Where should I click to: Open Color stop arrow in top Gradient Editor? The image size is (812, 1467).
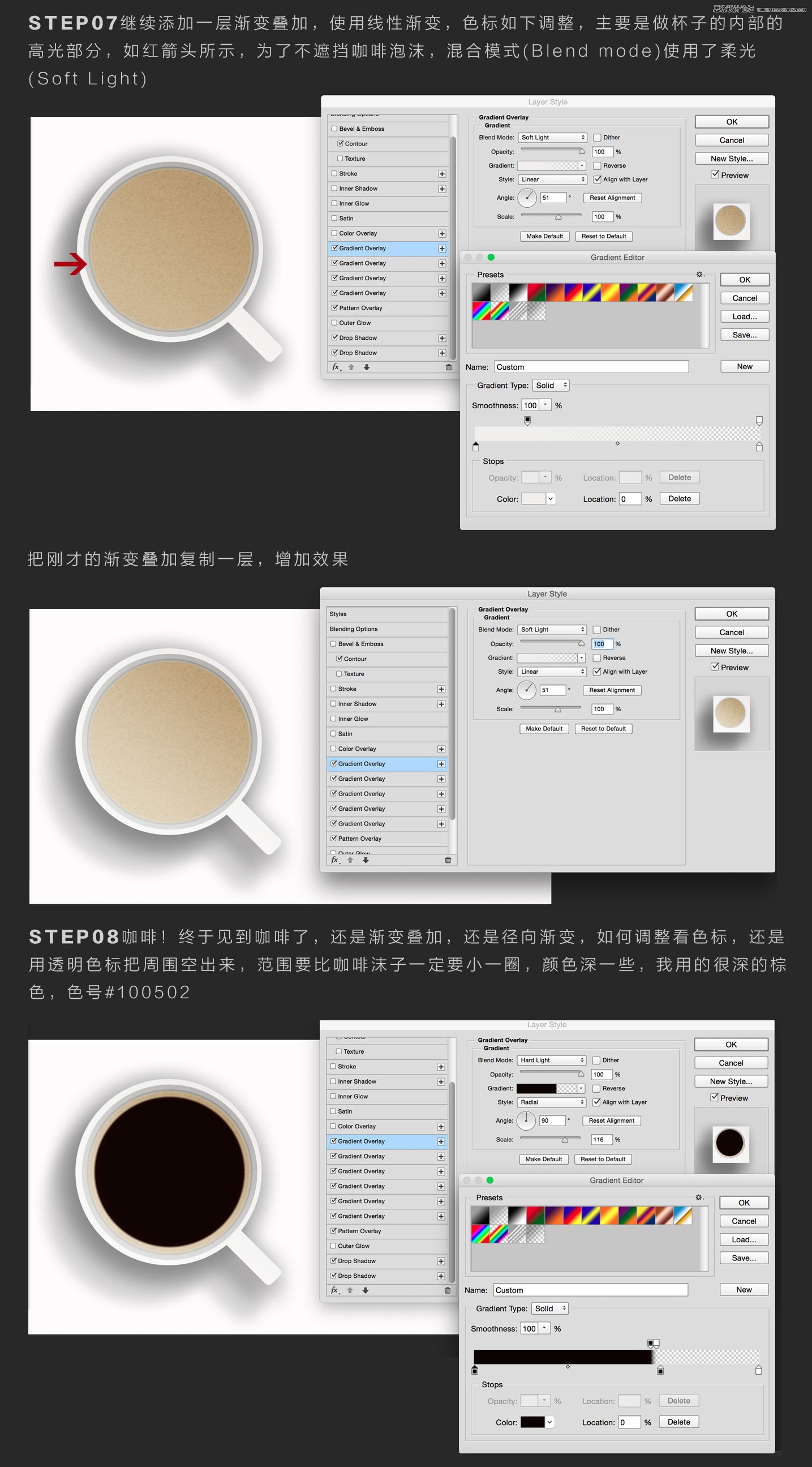point(550,499)
